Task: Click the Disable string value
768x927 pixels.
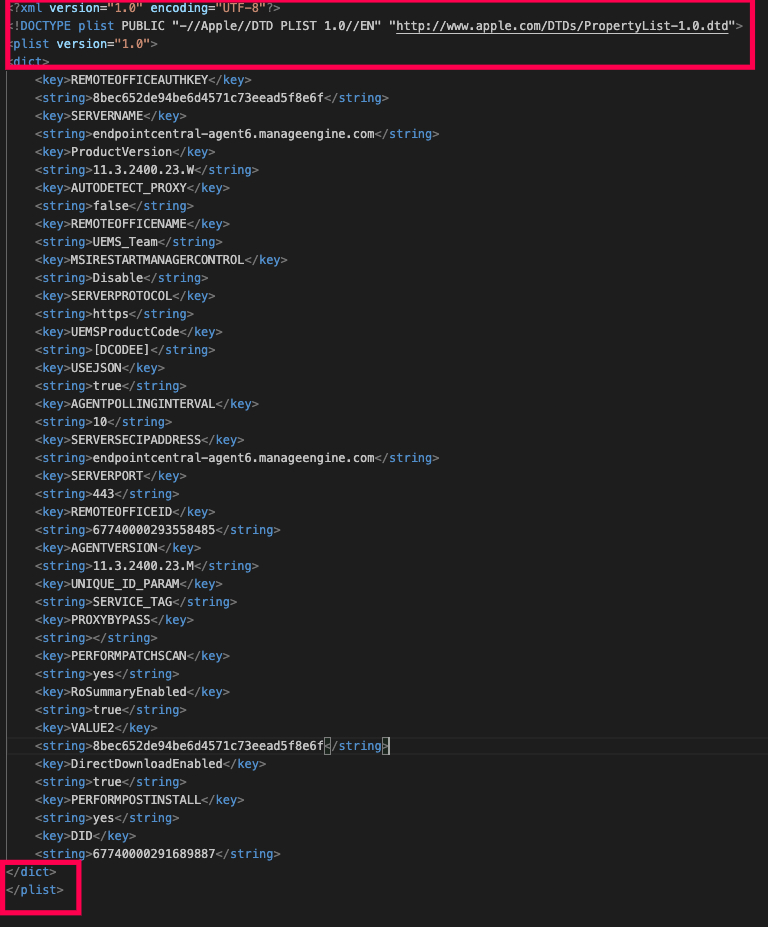Action: coord(118,278)
